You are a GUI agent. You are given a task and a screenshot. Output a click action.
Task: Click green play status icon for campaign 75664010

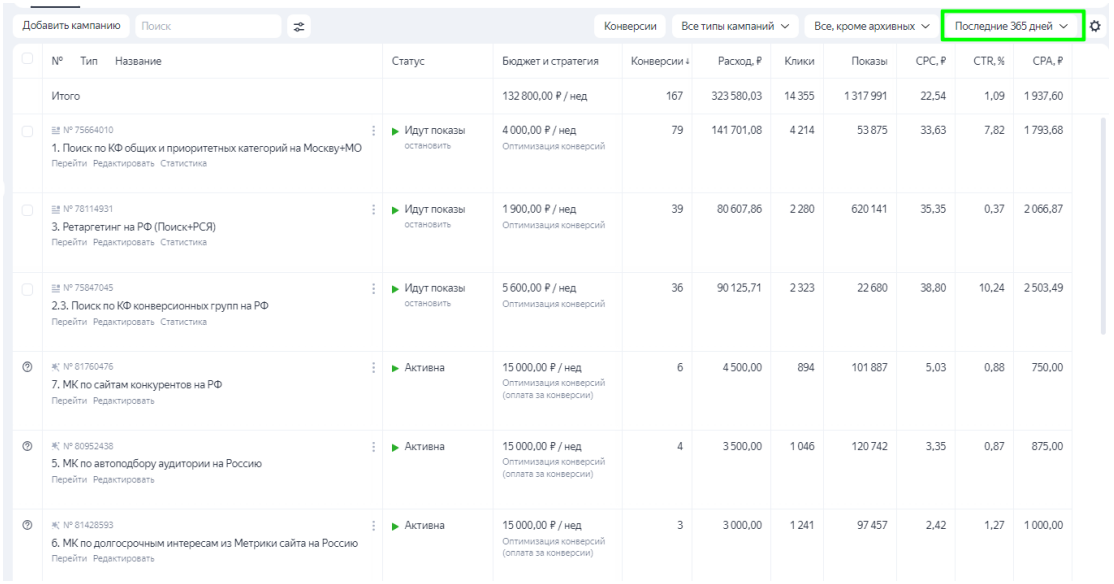click(x=395, y=131)
